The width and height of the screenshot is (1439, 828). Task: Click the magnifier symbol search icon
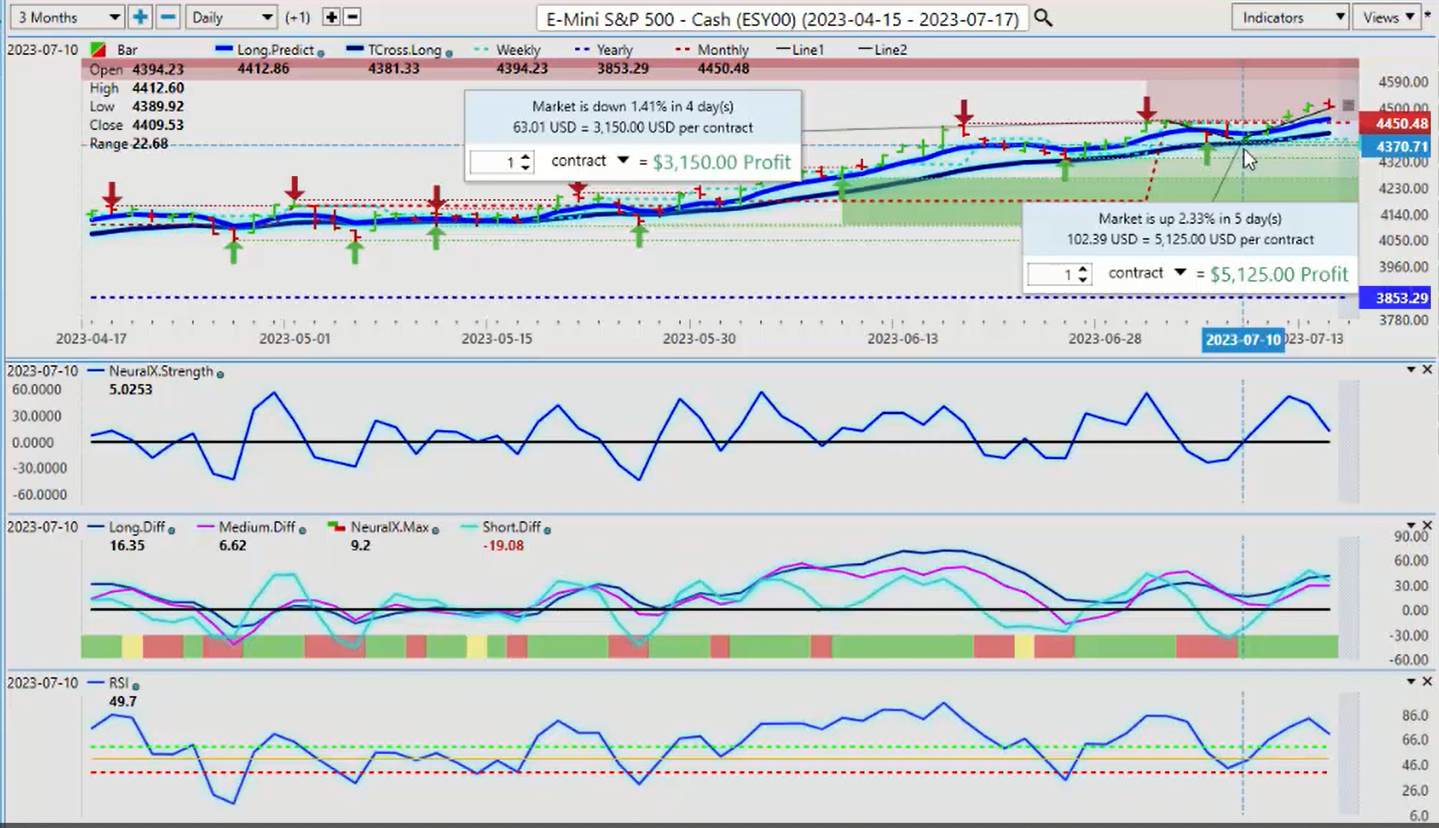pos(1043,17)
